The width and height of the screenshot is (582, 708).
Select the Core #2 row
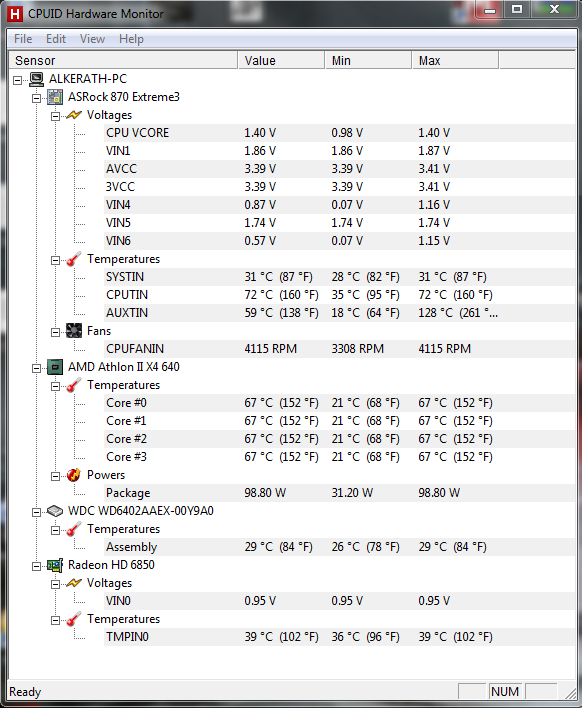click(340, 439)
